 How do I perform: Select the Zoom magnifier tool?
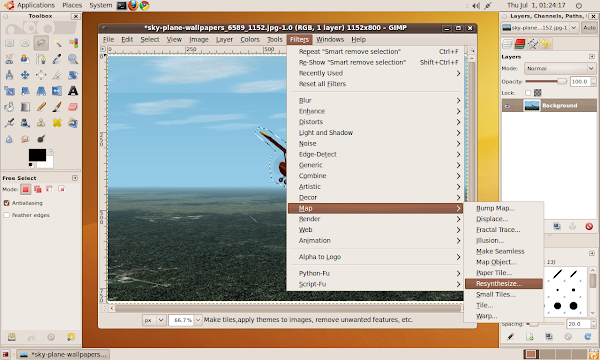(x=73, y=59)
